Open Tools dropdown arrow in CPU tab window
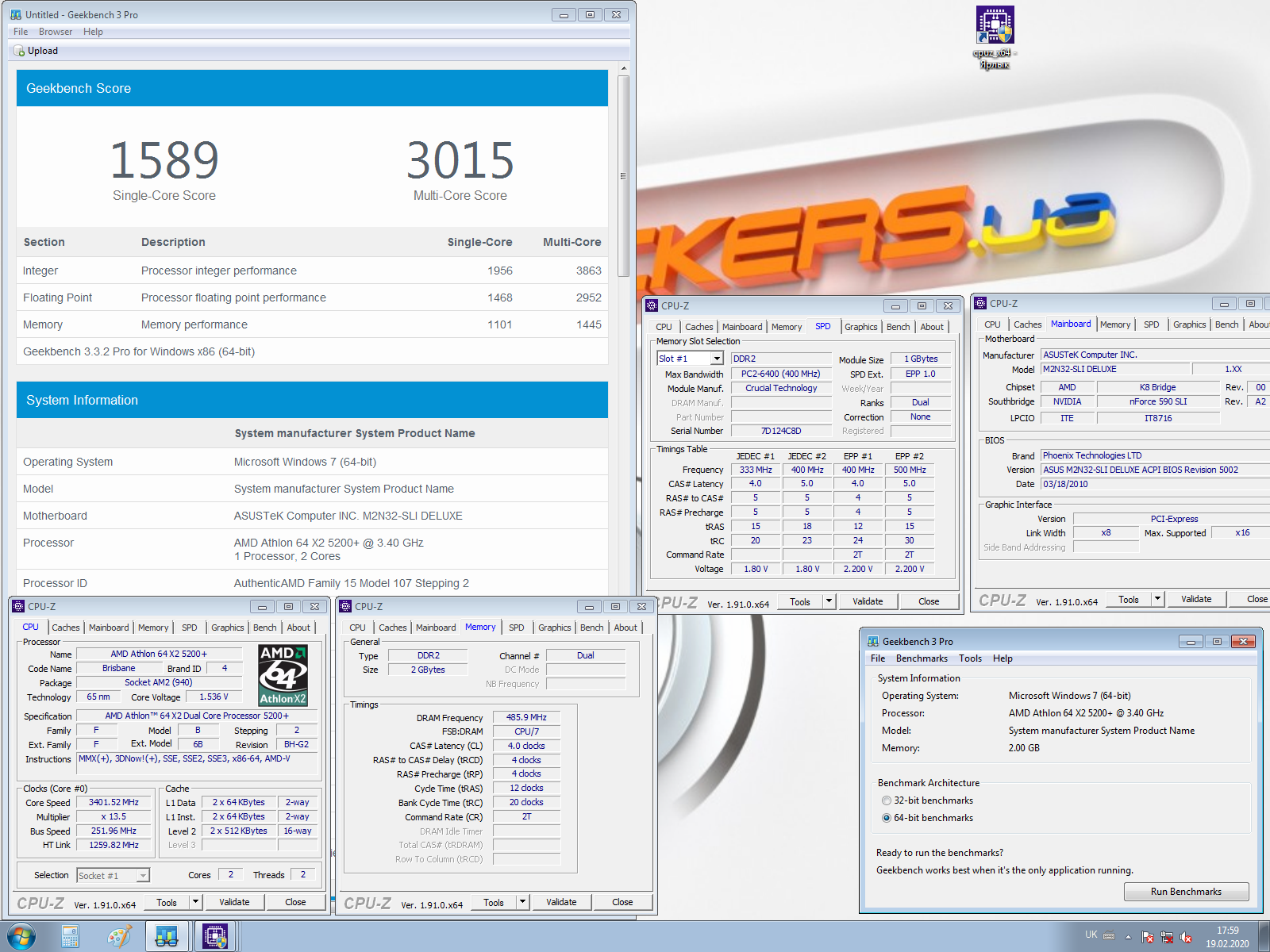The width and height of the screenshot is (1270, 952). (x=196, y=902)
